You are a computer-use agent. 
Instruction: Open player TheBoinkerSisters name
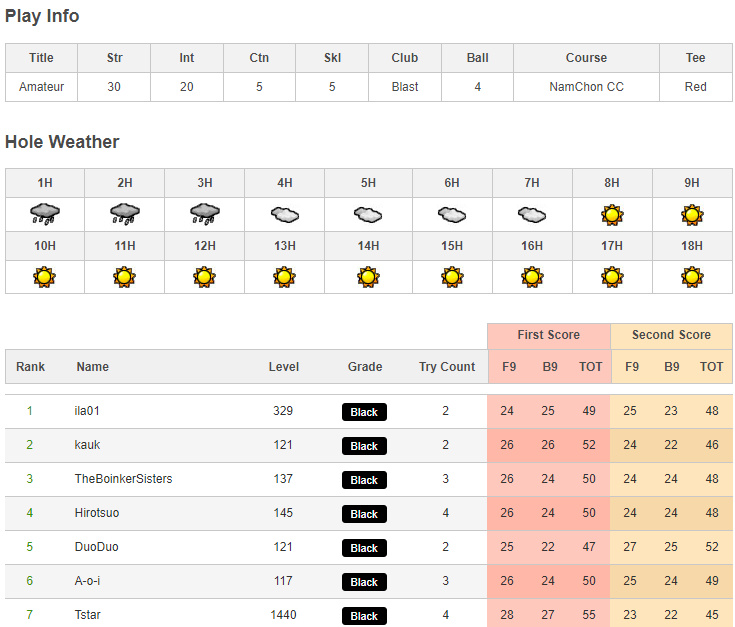click(x=123, y=479)
